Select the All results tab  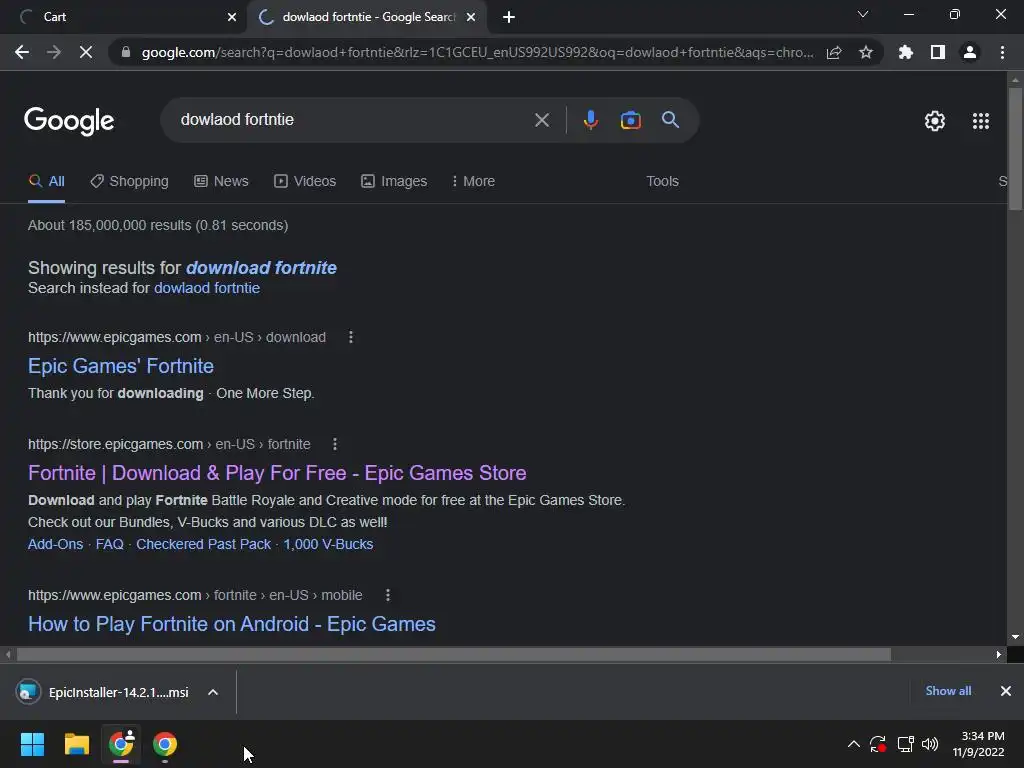tap(46, 181)
